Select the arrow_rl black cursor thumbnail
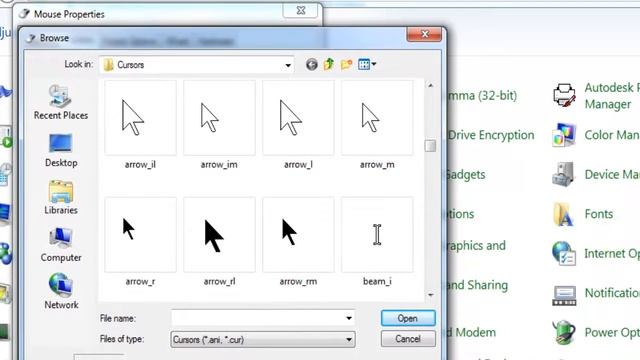Viewport: 640px width, 360px height. pos(219,235)
